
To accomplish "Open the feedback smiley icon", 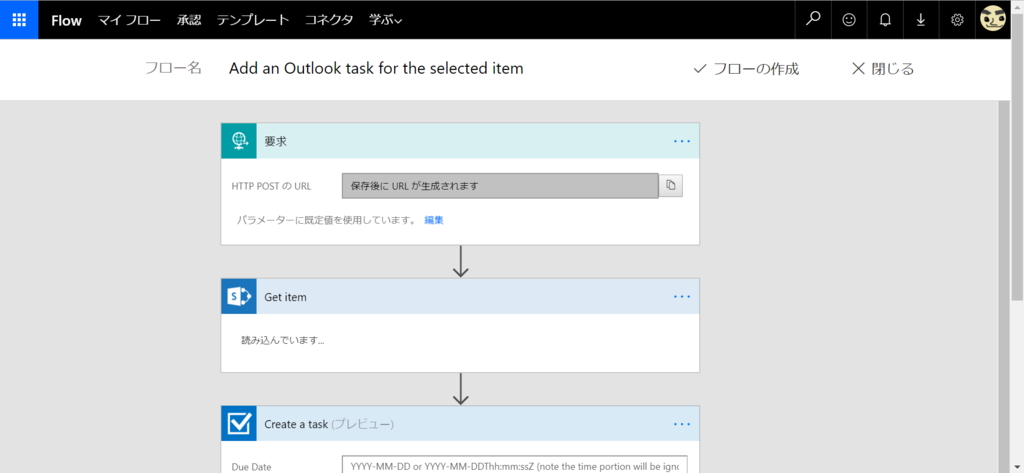I will [848, 20].
